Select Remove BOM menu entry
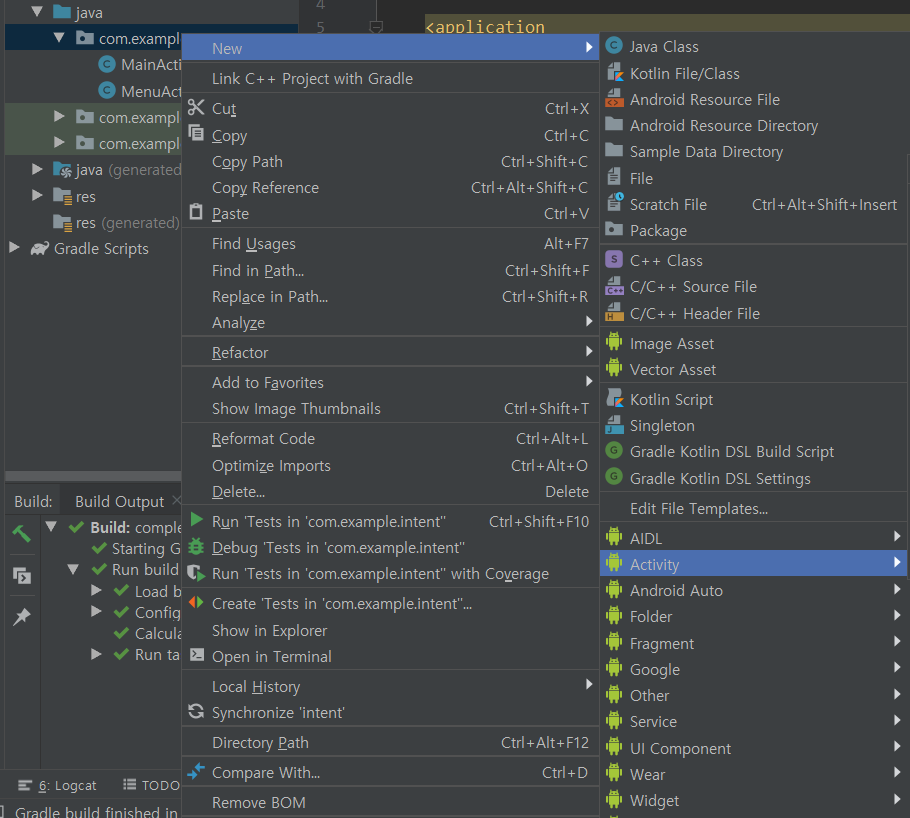Screen dimensions: 910x818 (391, 802)
